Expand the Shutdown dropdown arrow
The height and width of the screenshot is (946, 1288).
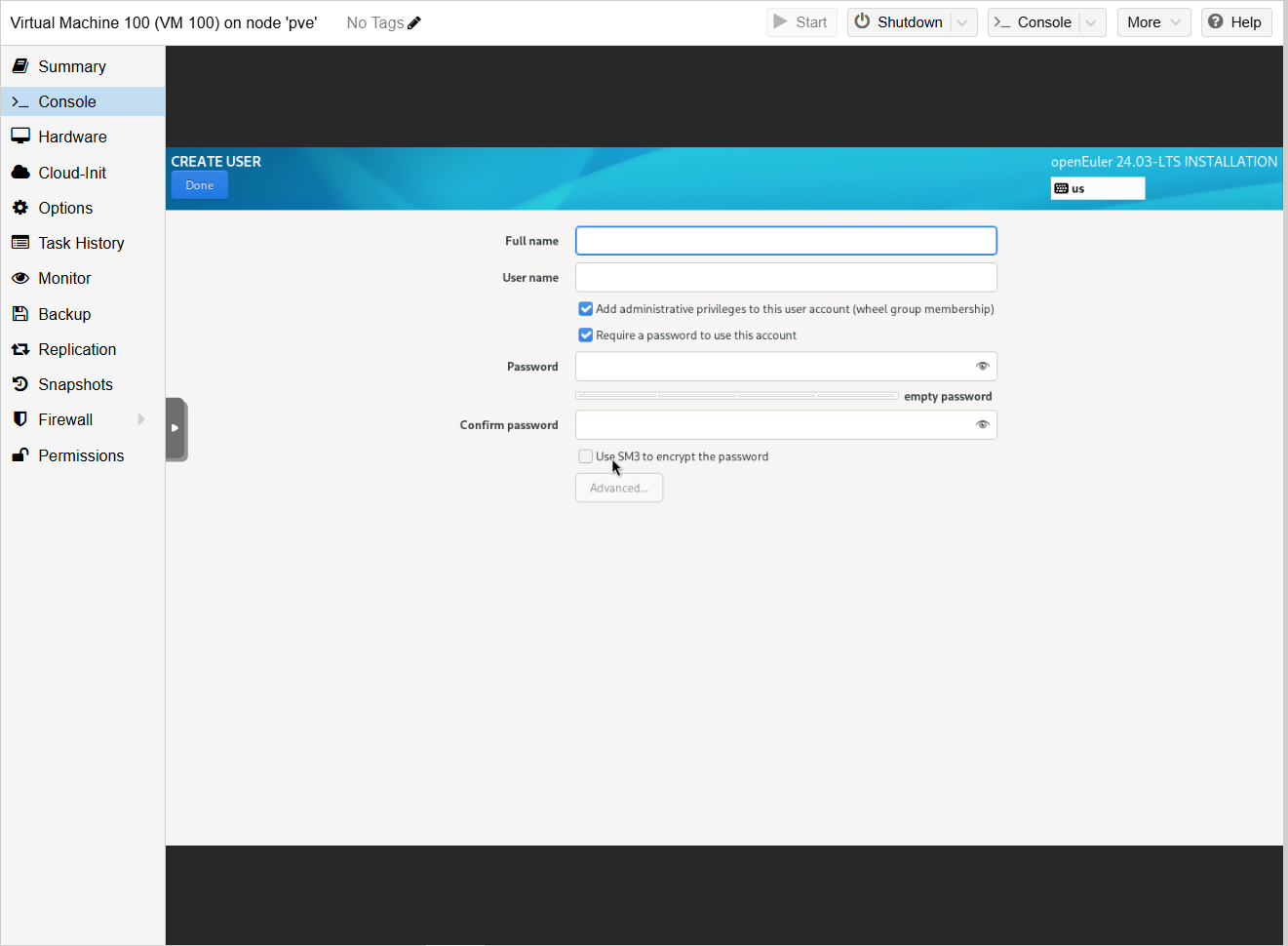963,22
